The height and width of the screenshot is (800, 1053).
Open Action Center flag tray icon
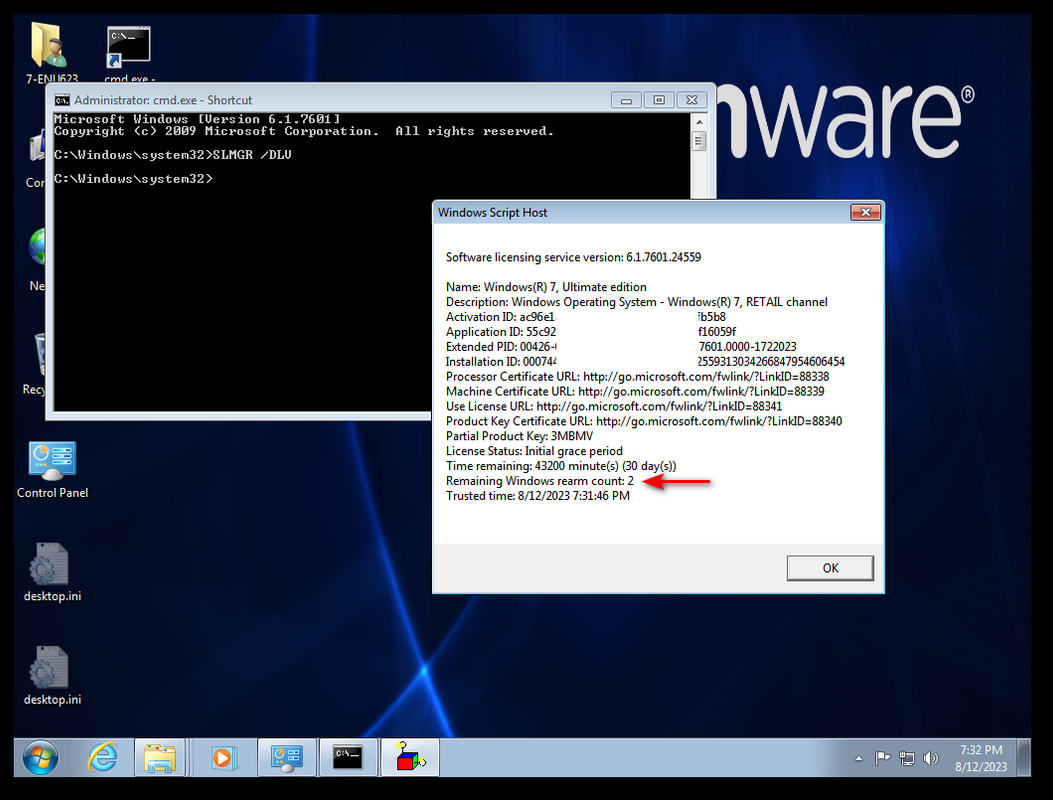coord(882,758)
